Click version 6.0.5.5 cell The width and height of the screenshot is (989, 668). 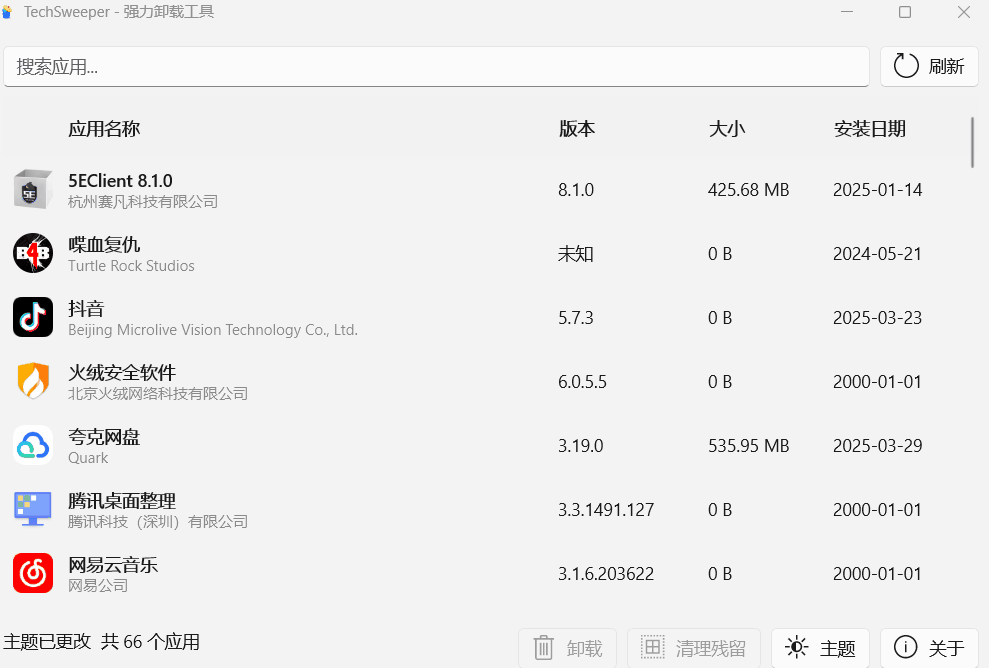coord(582,382)
